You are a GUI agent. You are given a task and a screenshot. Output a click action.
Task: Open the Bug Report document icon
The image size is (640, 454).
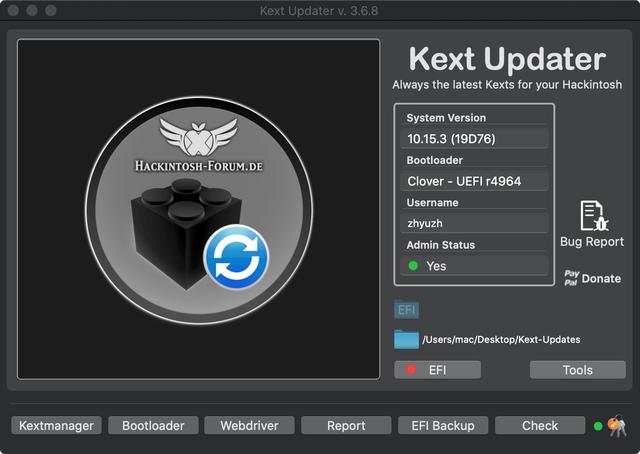click(x=594, y=216)
